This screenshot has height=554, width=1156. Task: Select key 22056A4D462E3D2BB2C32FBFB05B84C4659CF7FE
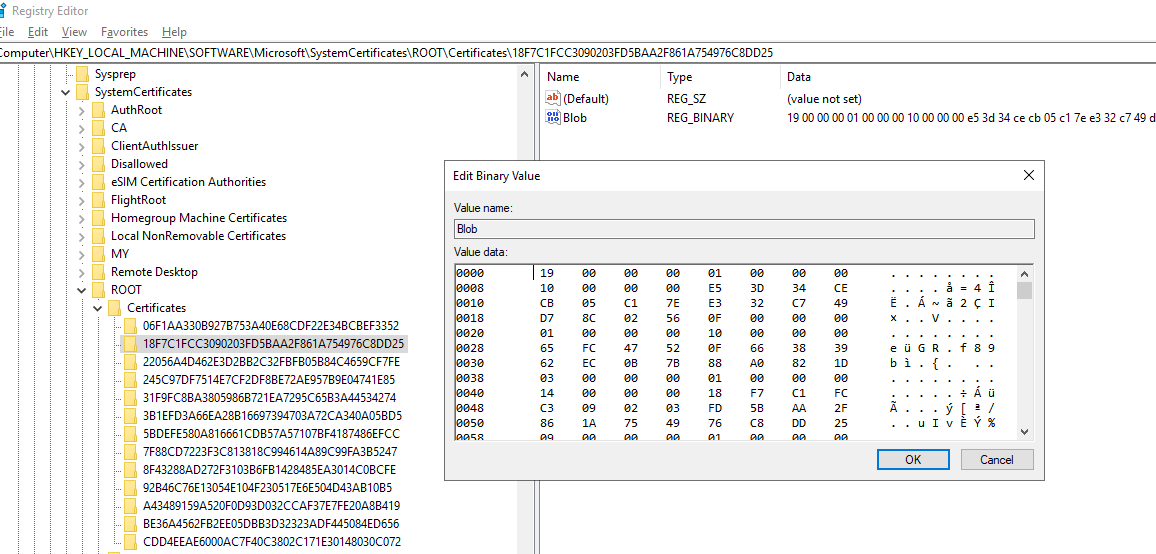270,362
